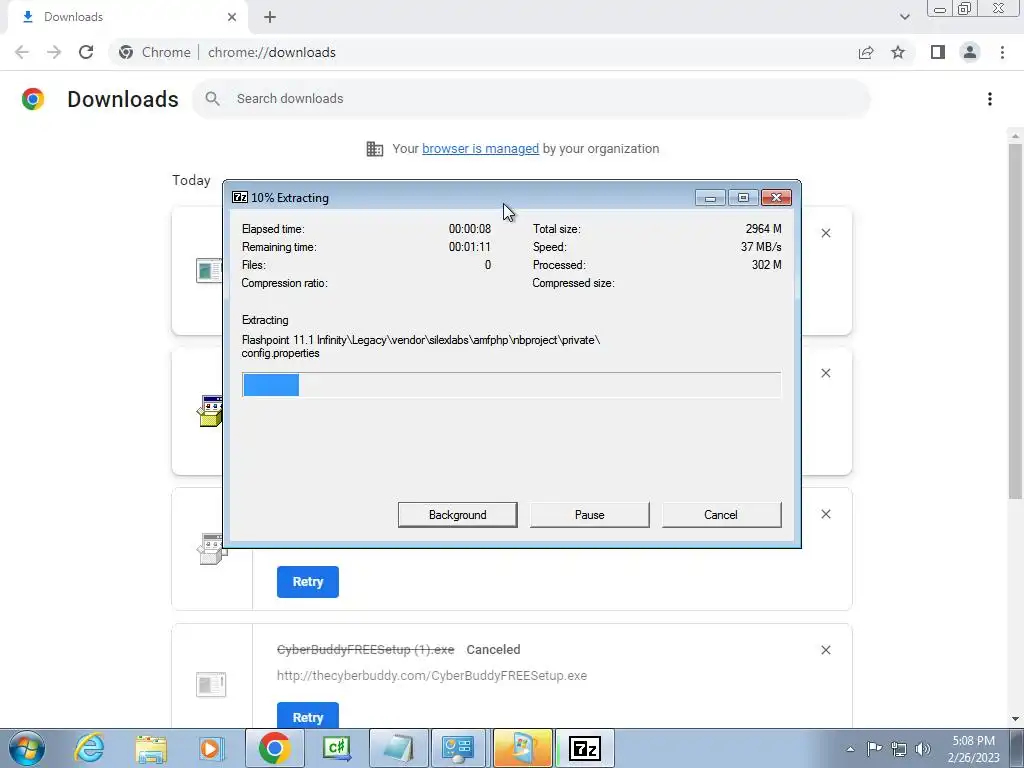
Task: Launch Internet Explorer from taskbar
Action: coord(89,748)
